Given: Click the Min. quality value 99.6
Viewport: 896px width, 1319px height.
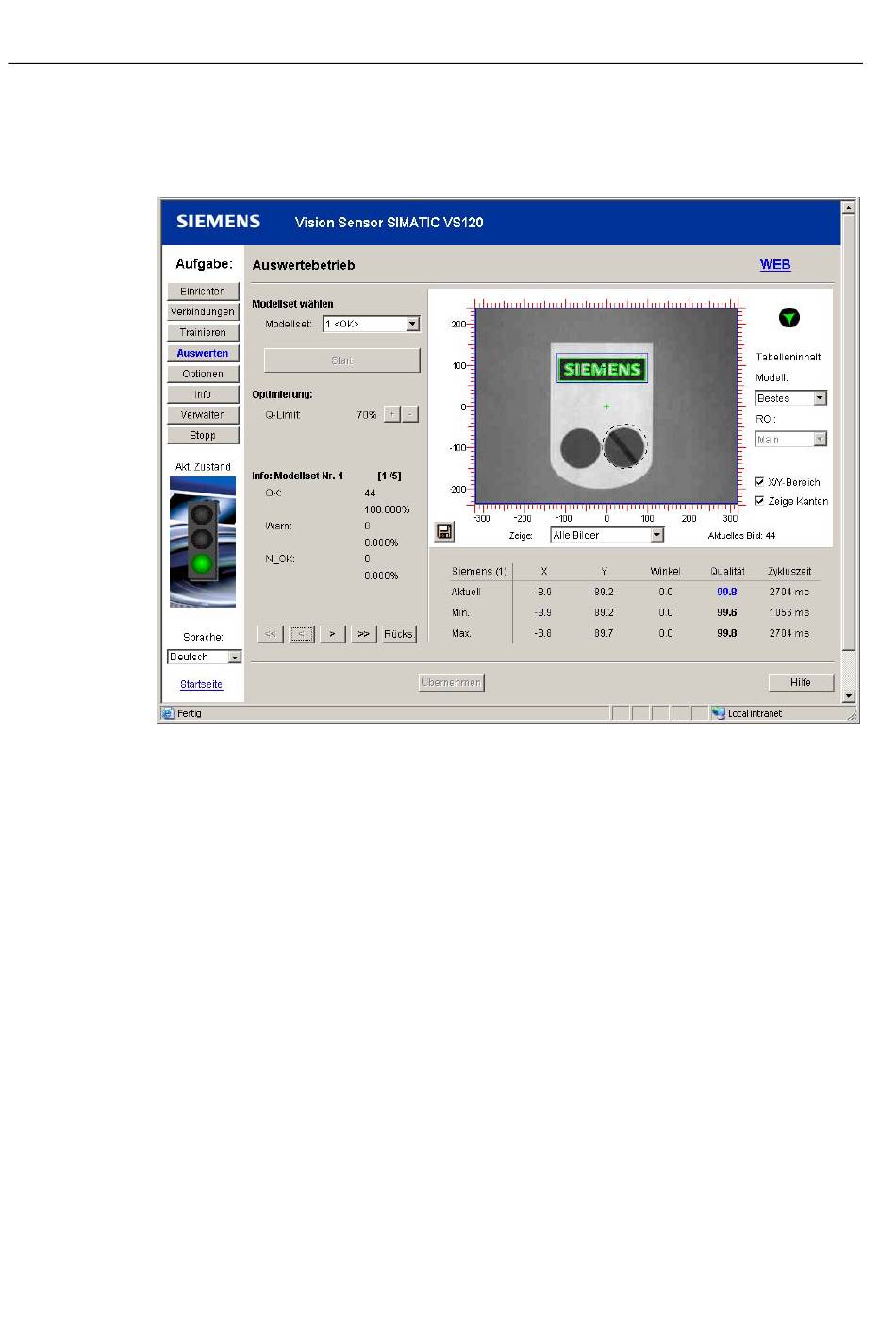Looking at the screenshot, I should click(x=726, y=613).
